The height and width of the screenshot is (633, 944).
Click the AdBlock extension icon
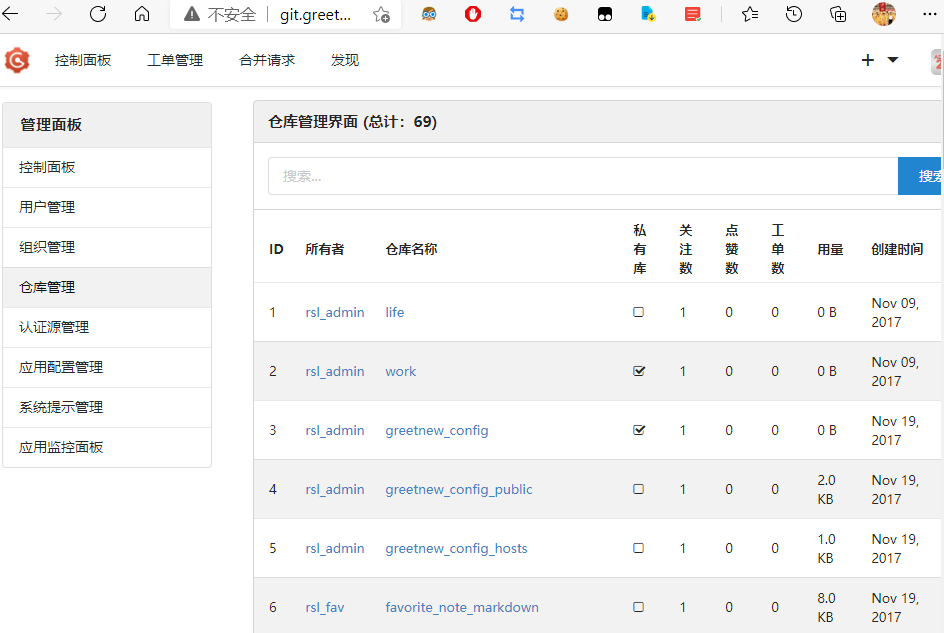click(472, 15)
